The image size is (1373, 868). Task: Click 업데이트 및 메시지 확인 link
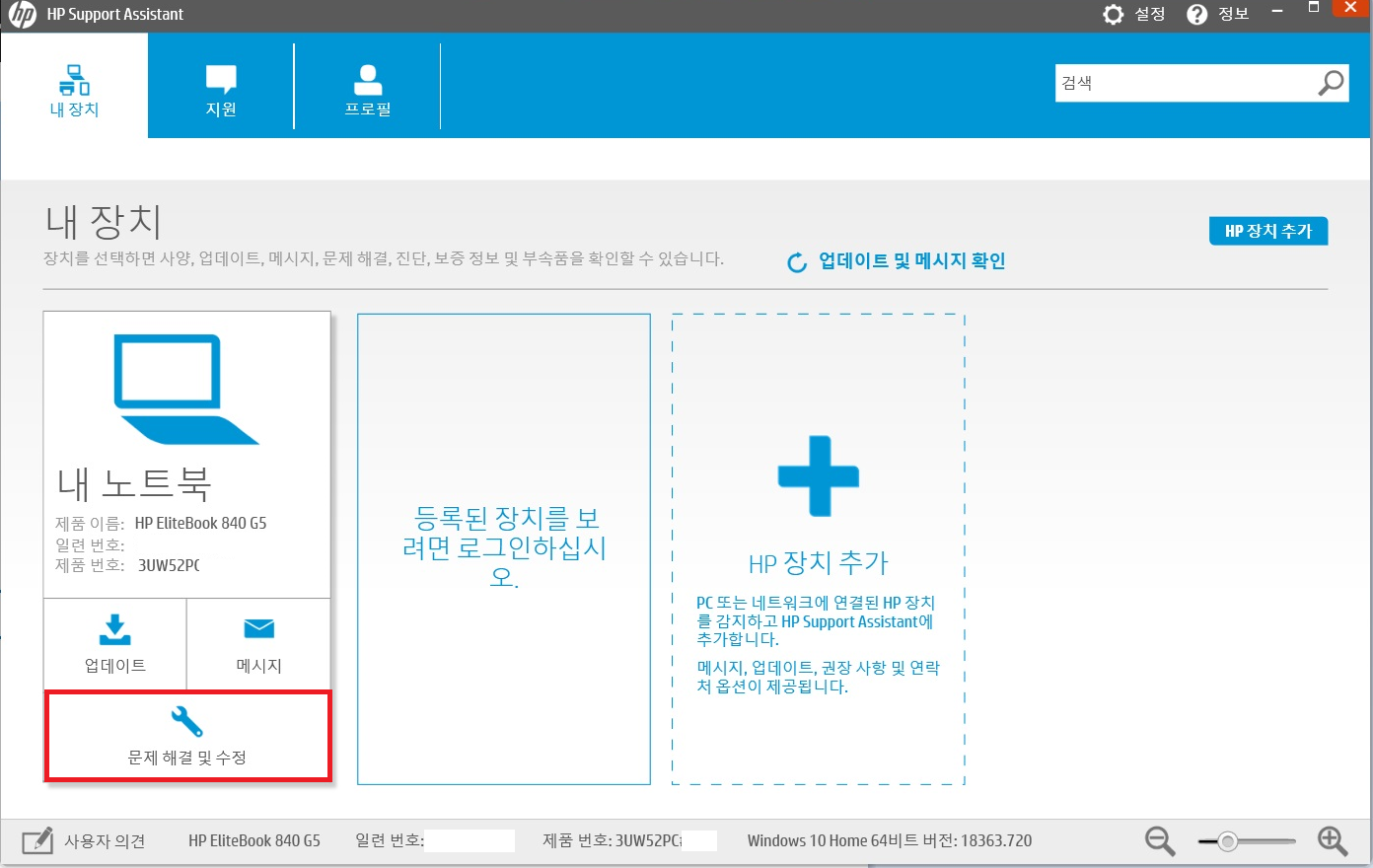911,260
